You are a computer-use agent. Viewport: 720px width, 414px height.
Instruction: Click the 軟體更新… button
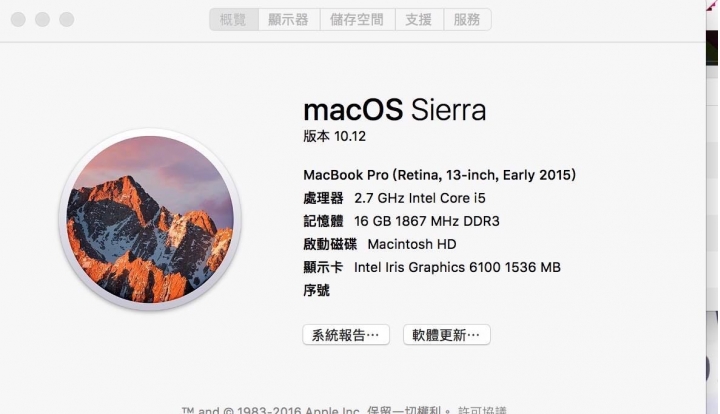pyautogui.click(x=446, y=335)
